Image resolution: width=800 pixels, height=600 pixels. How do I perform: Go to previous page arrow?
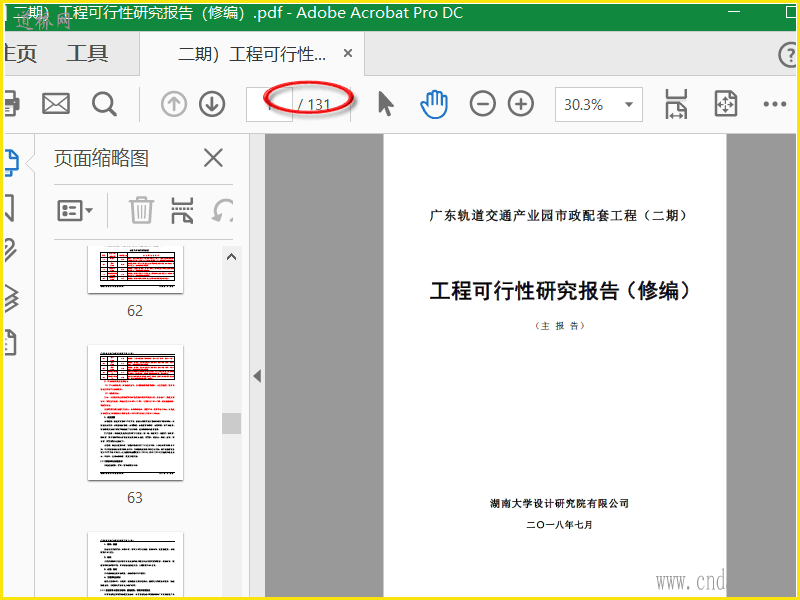click(x=173, y=104)
